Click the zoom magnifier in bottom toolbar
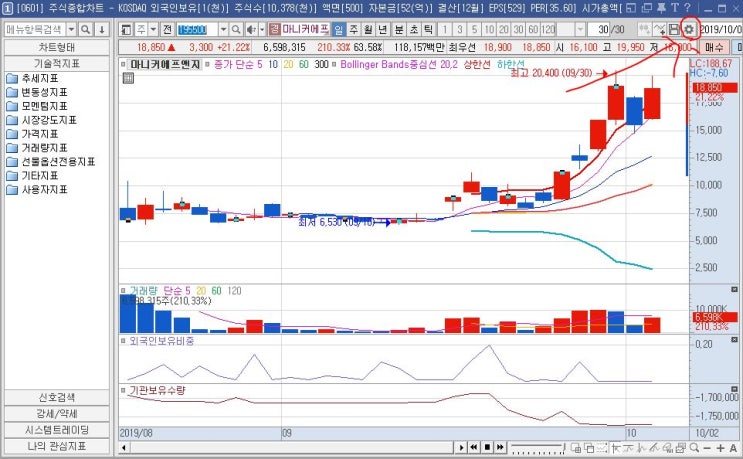Screen dimensions: 743x459 click(694, 447)
